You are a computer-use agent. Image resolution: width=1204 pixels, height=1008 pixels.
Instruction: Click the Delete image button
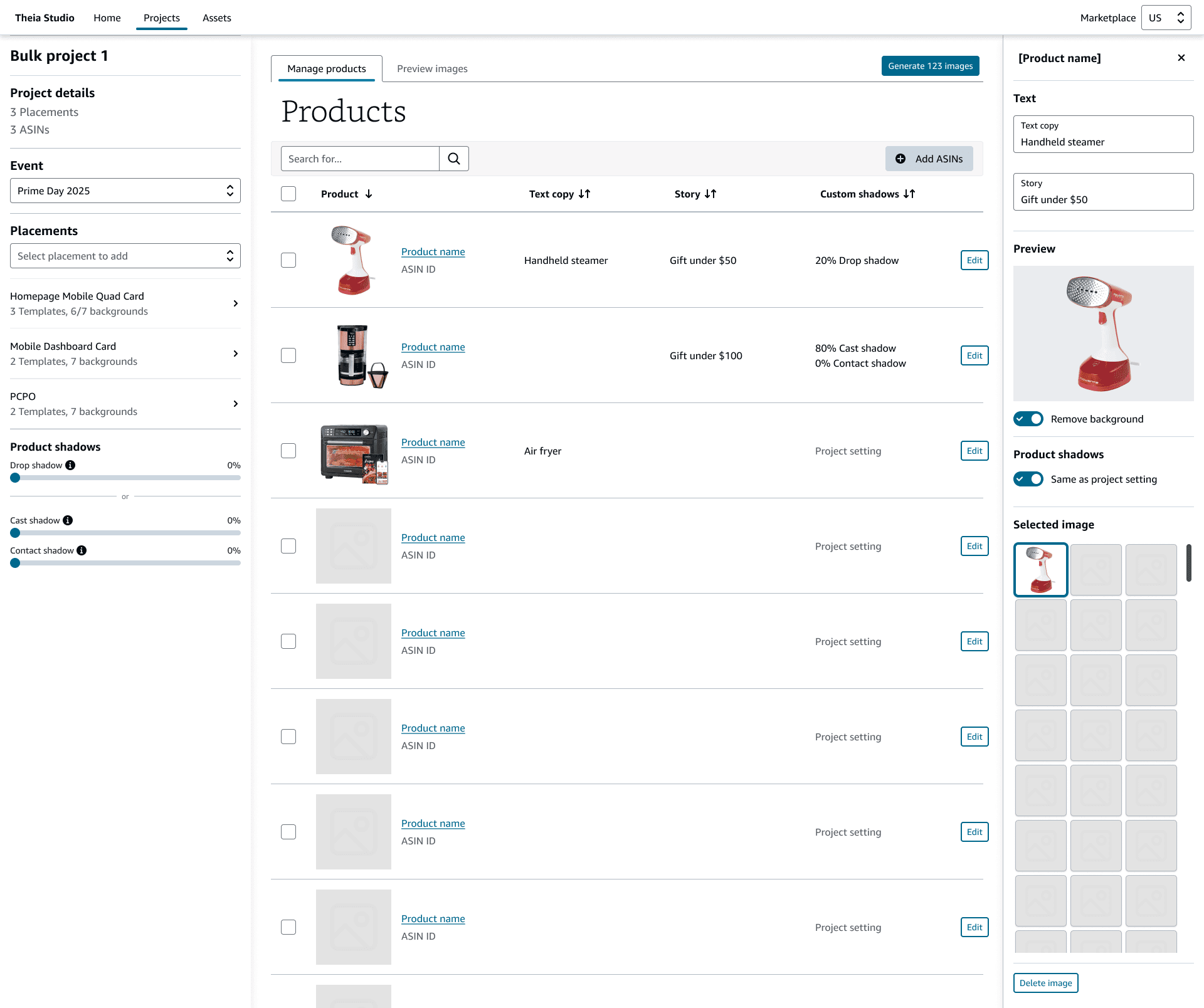point(1046,983)
